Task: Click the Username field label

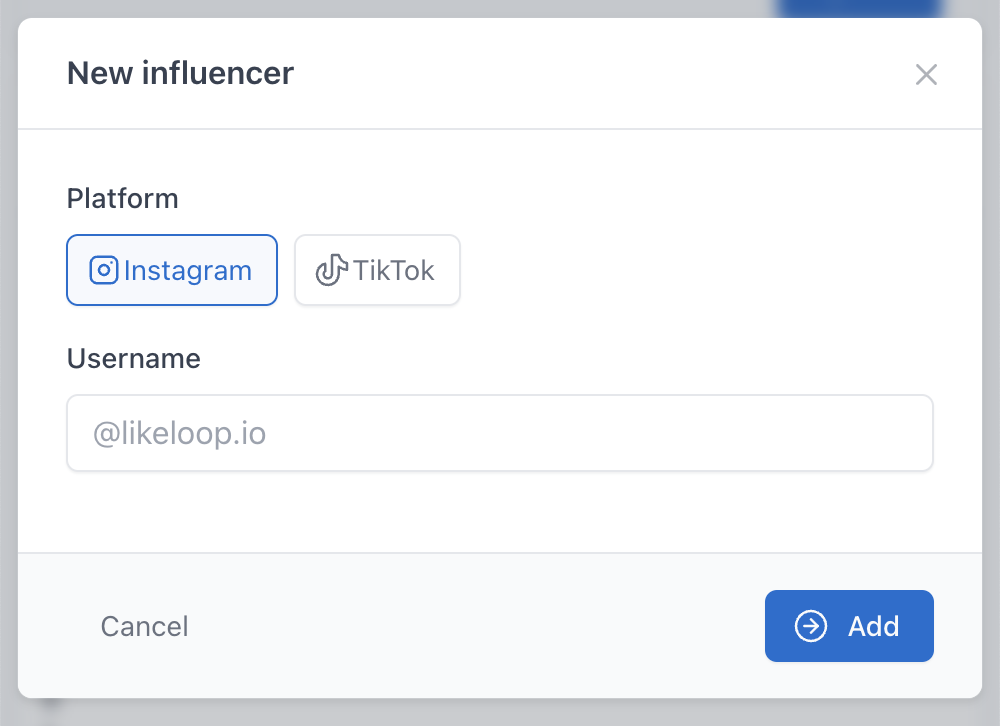Action: [x=134, y=359]
